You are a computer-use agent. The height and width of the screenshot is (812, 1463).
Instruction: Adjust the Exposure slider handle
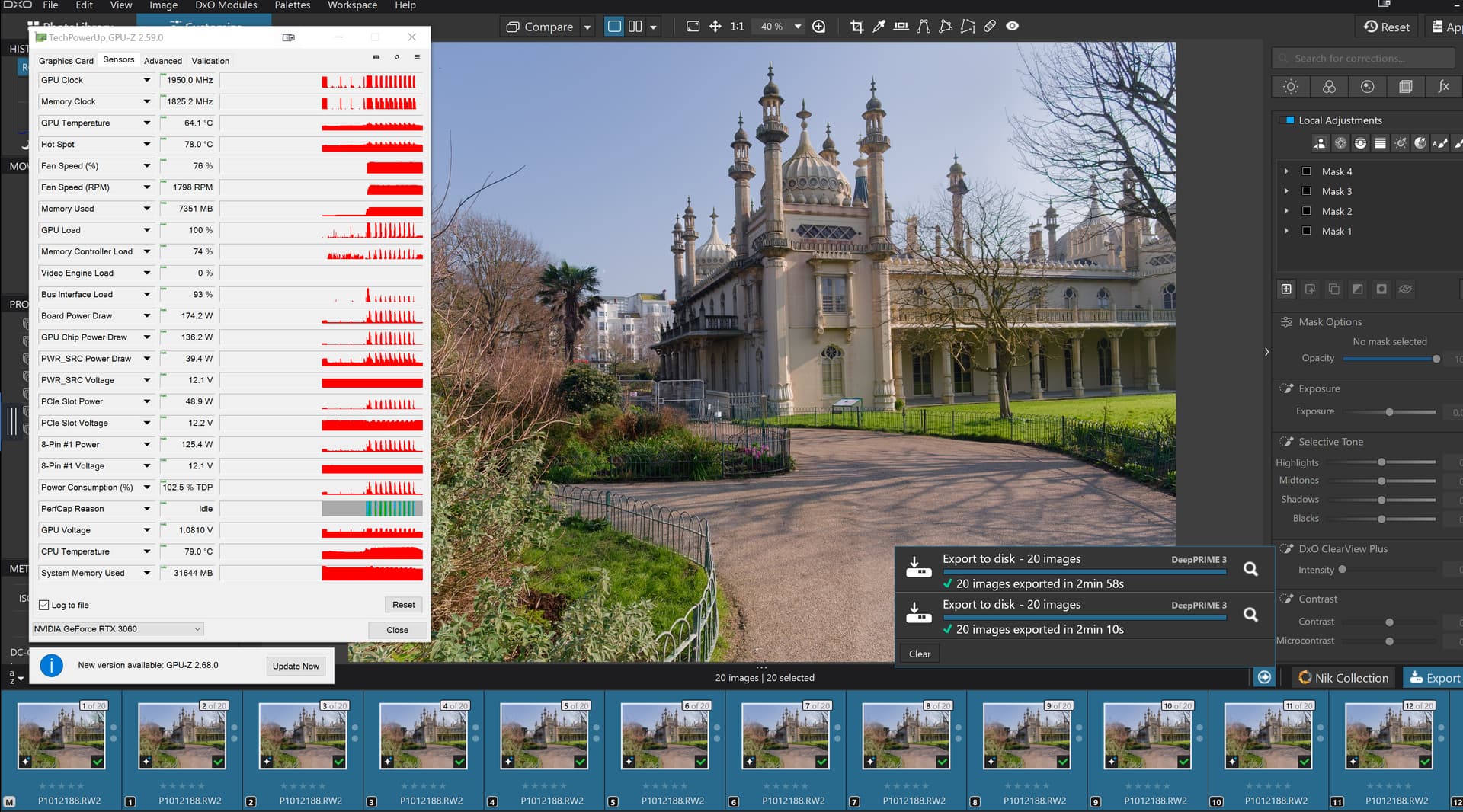1389,412
